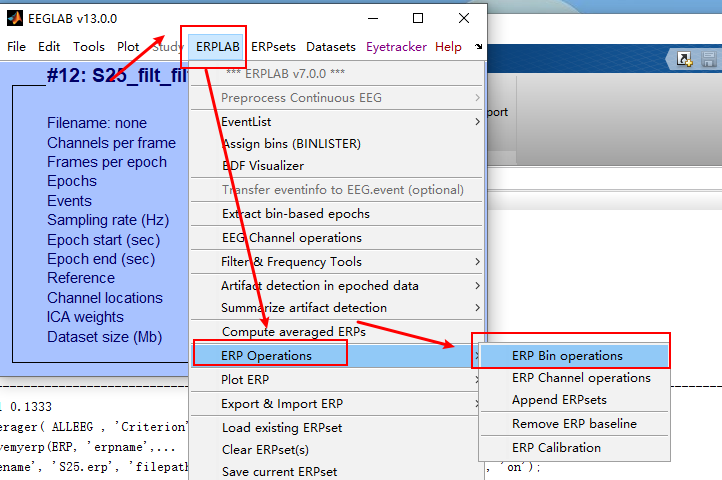The width and height of the screenshot is (722, 480).
Task: Click the MATLAB logo icon in EEGLAB title bar
Action: tap(15, 18)
